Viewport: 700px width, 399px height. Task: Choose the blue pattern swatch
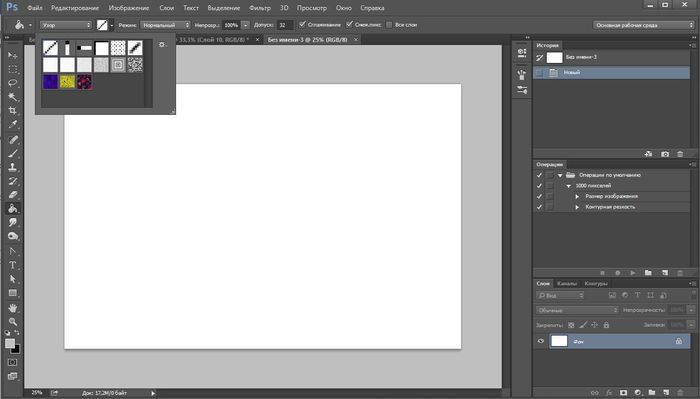coord(50,82)
